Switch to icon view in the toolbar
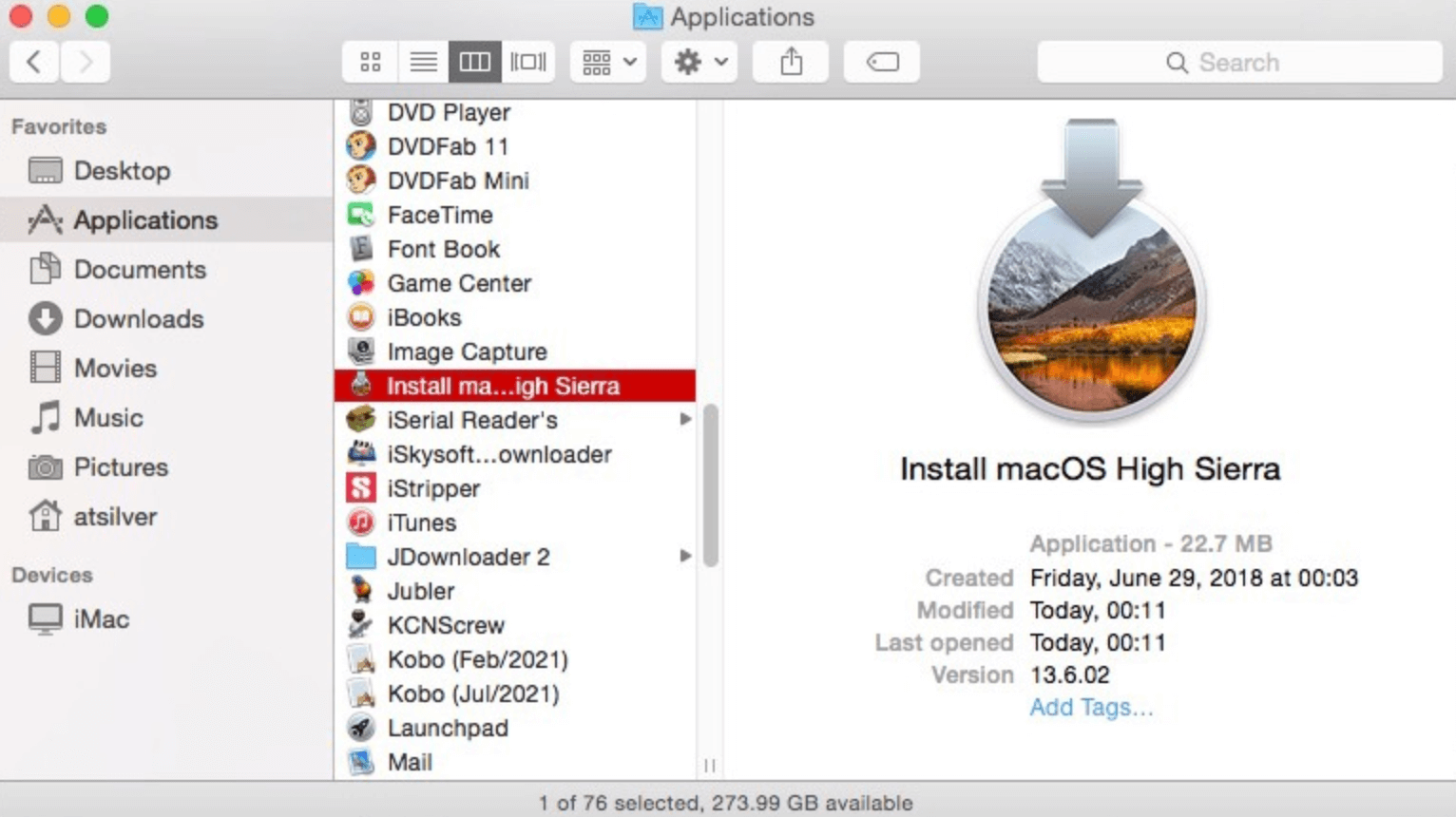This screenshot has height=817, width=1456. click(370, 61)
